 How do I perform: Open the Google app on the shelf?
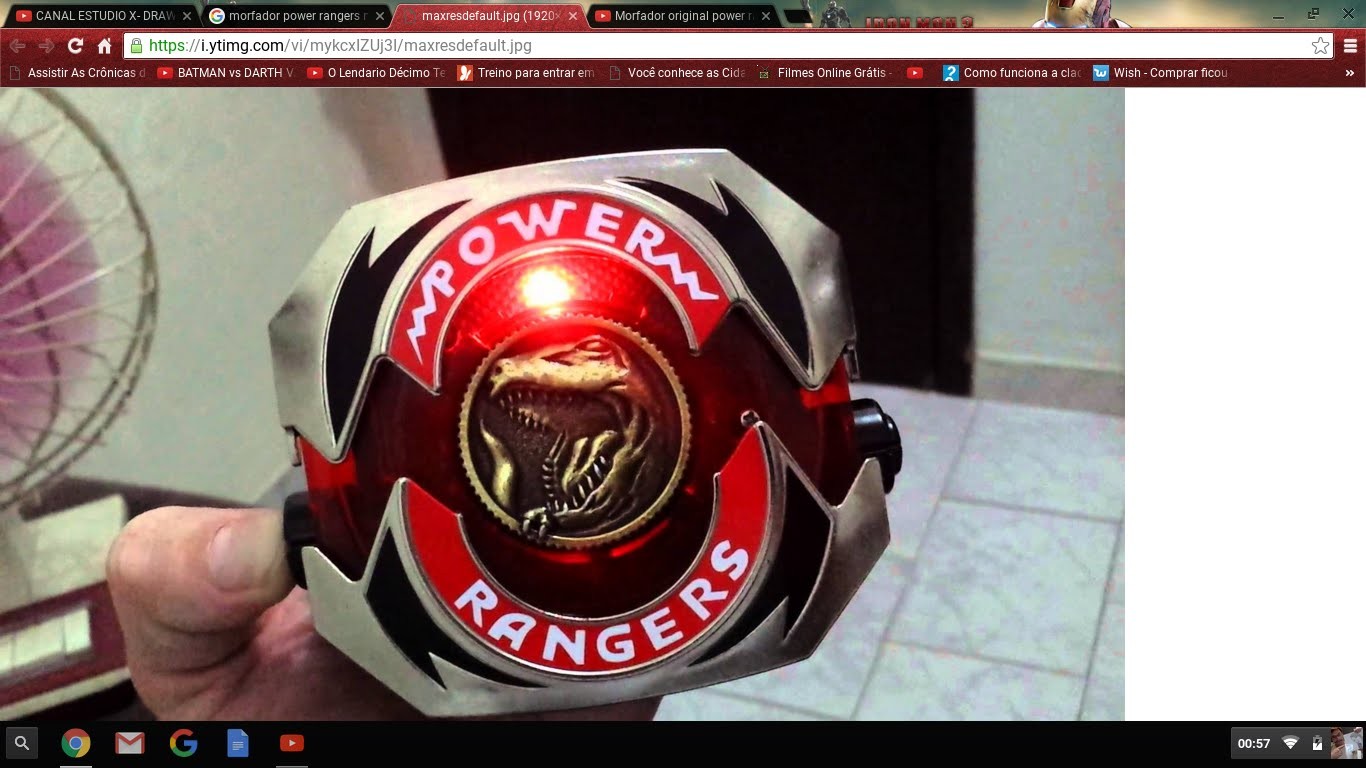tap(184, 743)
